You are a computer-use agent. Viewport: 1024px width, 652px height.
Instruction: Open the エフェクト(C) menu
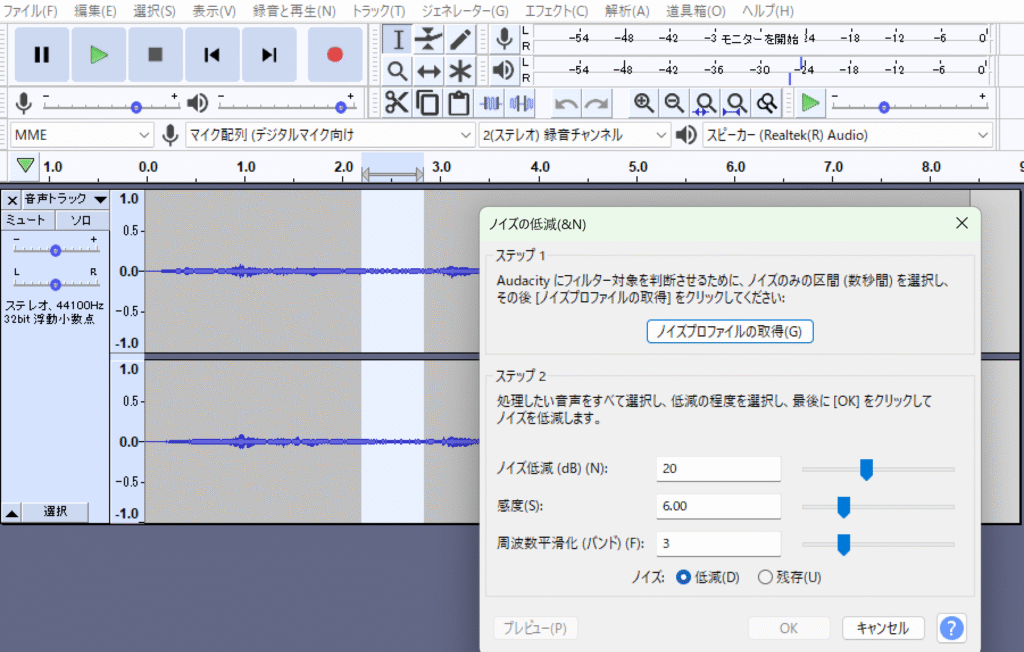pyautogui.click(x=556, y=11)
